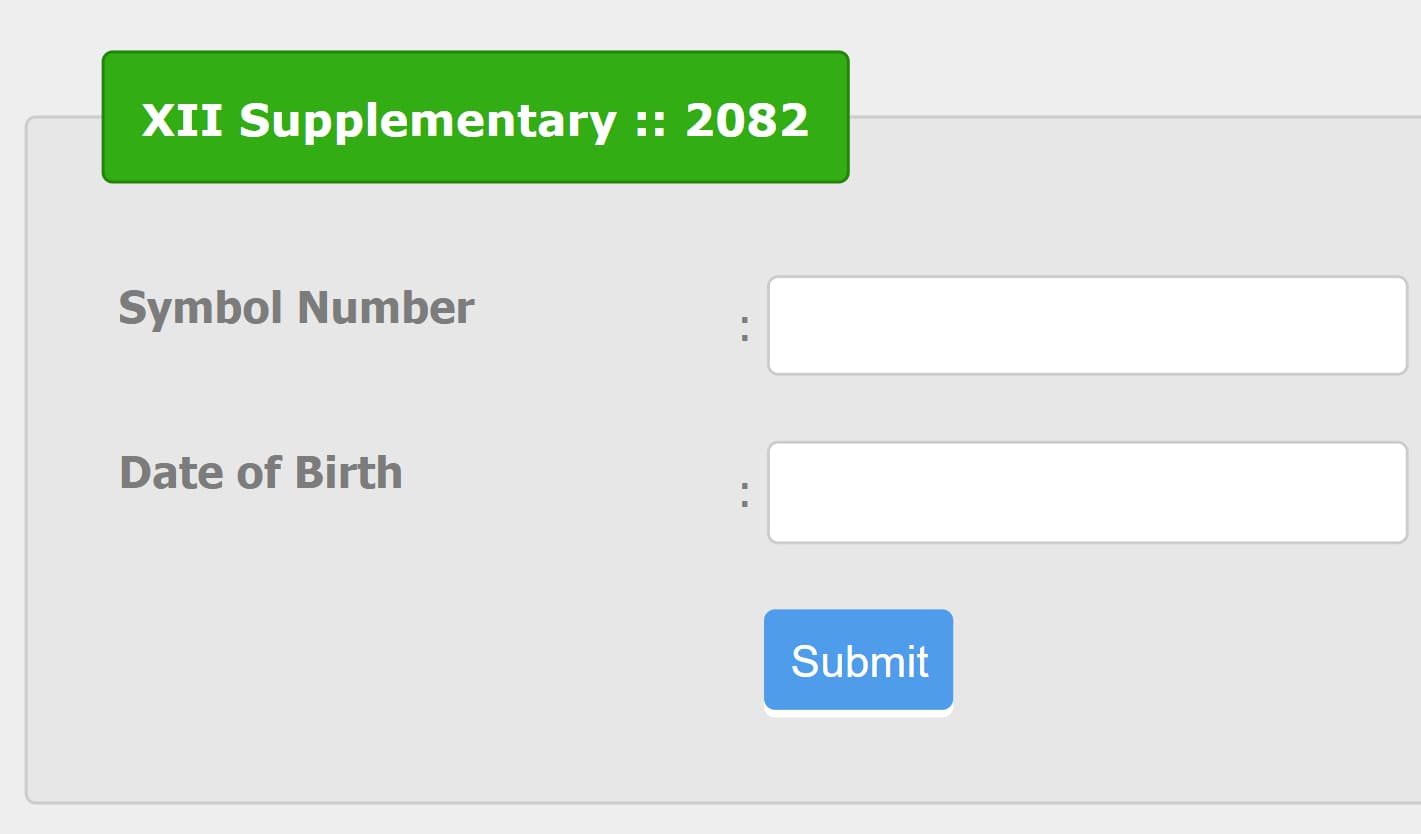The height and width of the screenshot is (834, 1421).
Task: Click the green XII Supplementary :: 2082 banner
Action: (475, 117)
